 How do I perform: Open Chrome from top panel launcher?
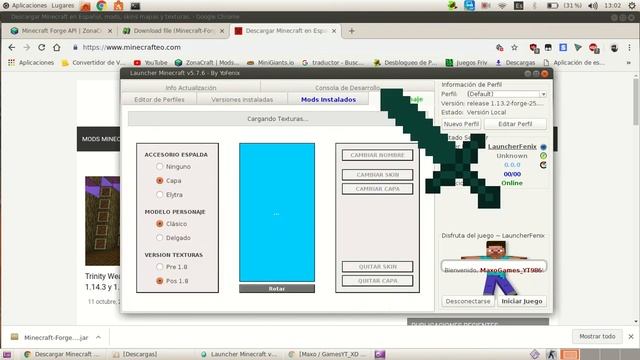coord(102,6)
